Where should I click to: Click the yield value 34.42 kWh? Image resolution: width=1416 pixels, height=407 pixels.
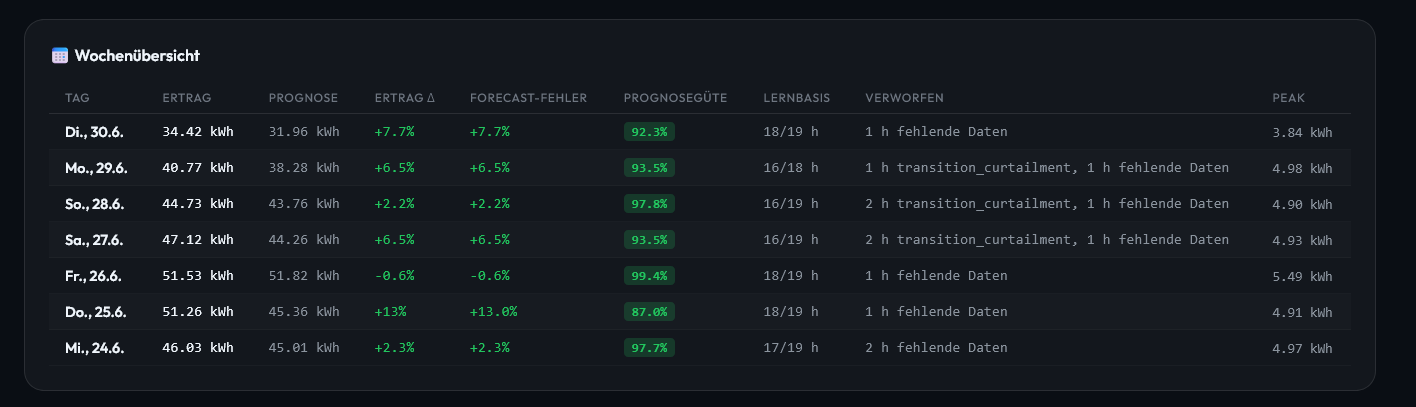click(x=198, y=132)
